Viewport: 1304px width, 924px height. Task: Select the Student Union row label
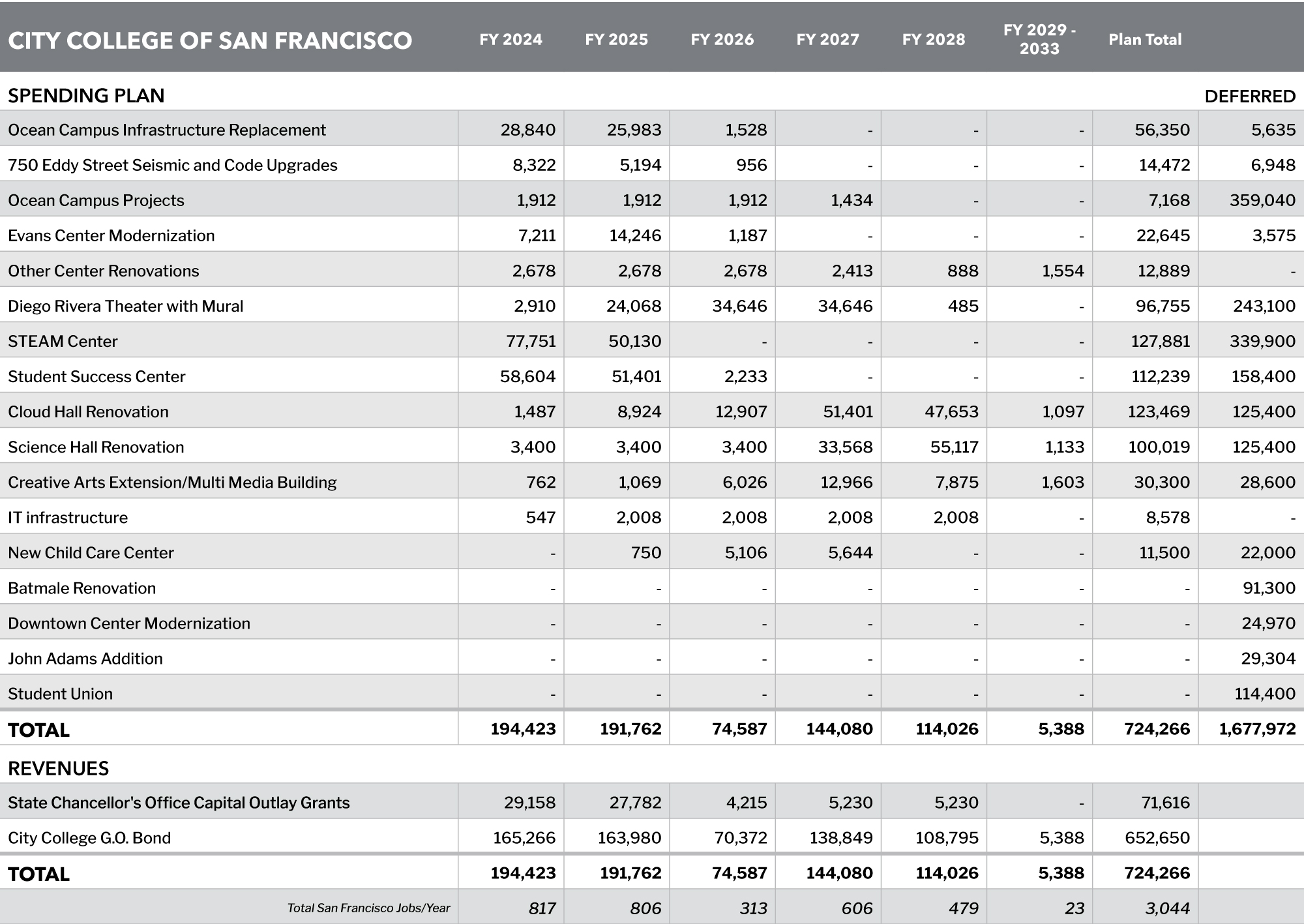pos(60,693)
